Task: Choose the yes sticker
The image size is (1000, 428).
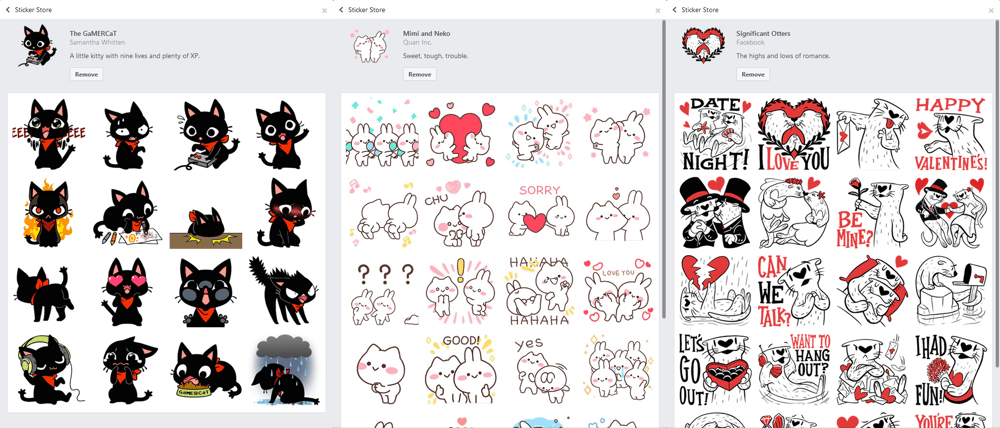Action: pos(539,370)
